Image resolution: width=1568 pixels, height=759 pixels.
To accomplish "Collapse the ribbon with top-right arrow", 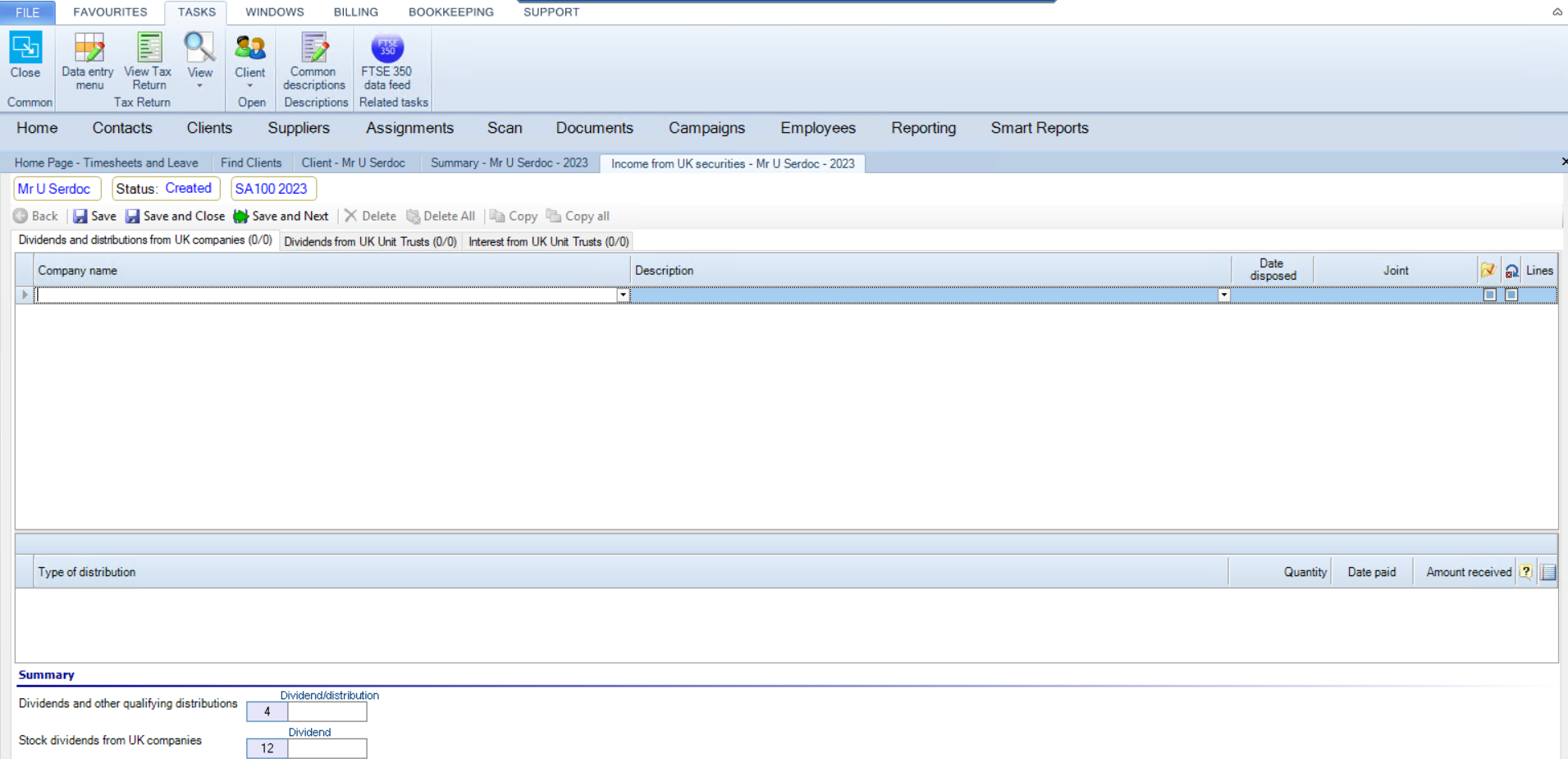I will (x=1557, y=11).
